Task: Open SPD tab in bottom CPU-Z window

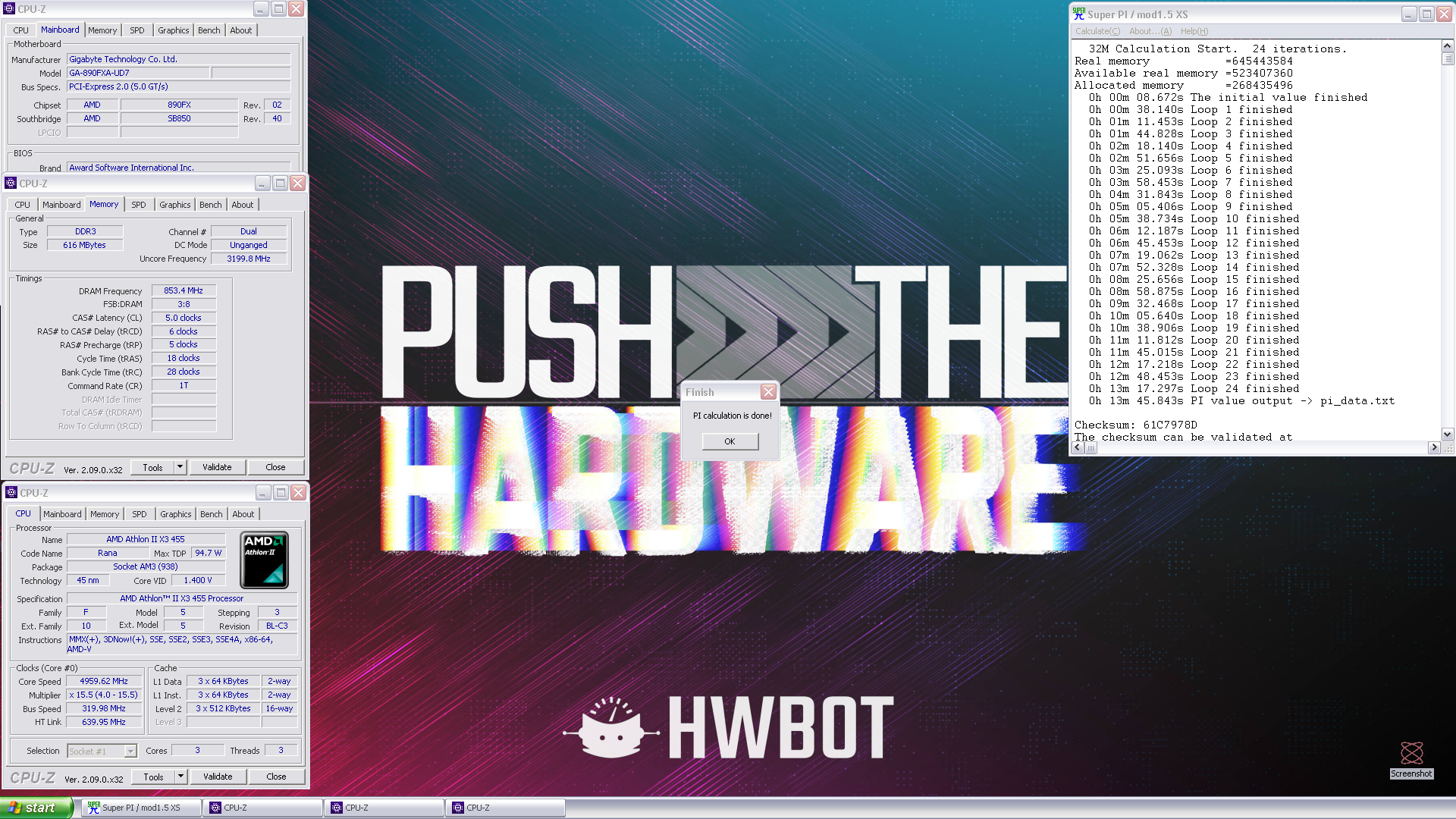Action: tap(140, 514)
